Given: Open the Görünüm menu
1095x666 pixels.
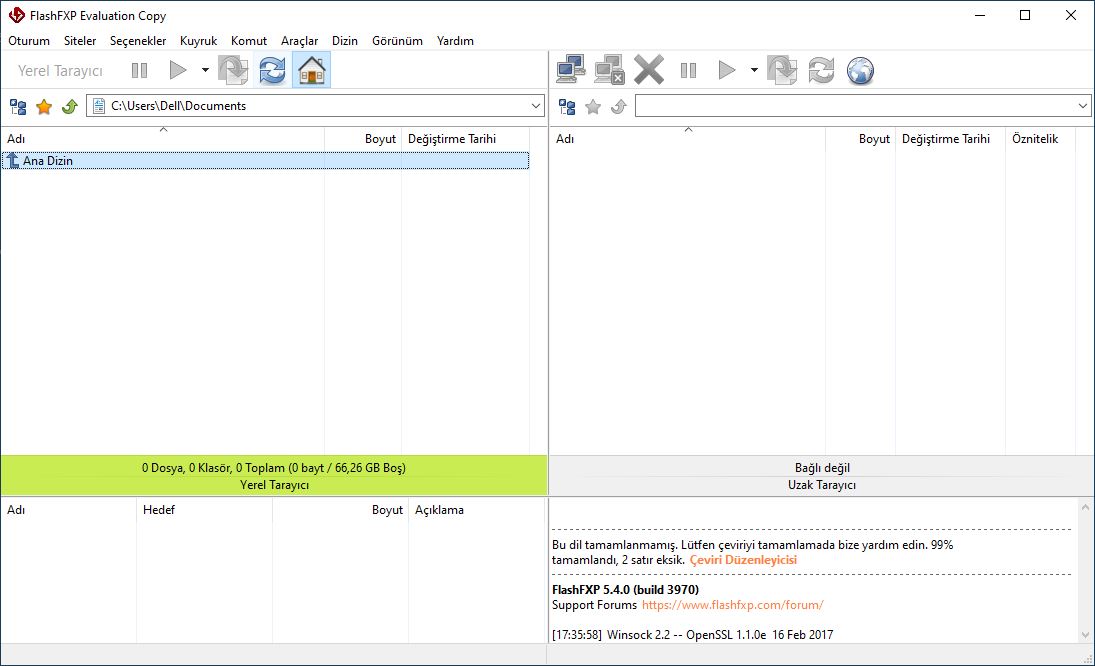Looking at the screenshot, I should click(397, 40).
